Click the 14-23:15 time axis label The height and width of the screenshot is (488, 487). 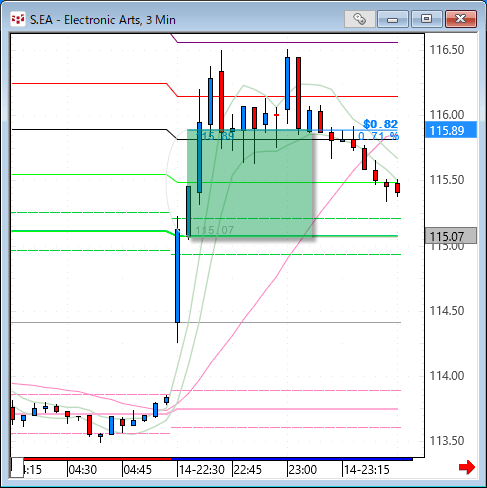pyautogui.click(x=367, y=470)
